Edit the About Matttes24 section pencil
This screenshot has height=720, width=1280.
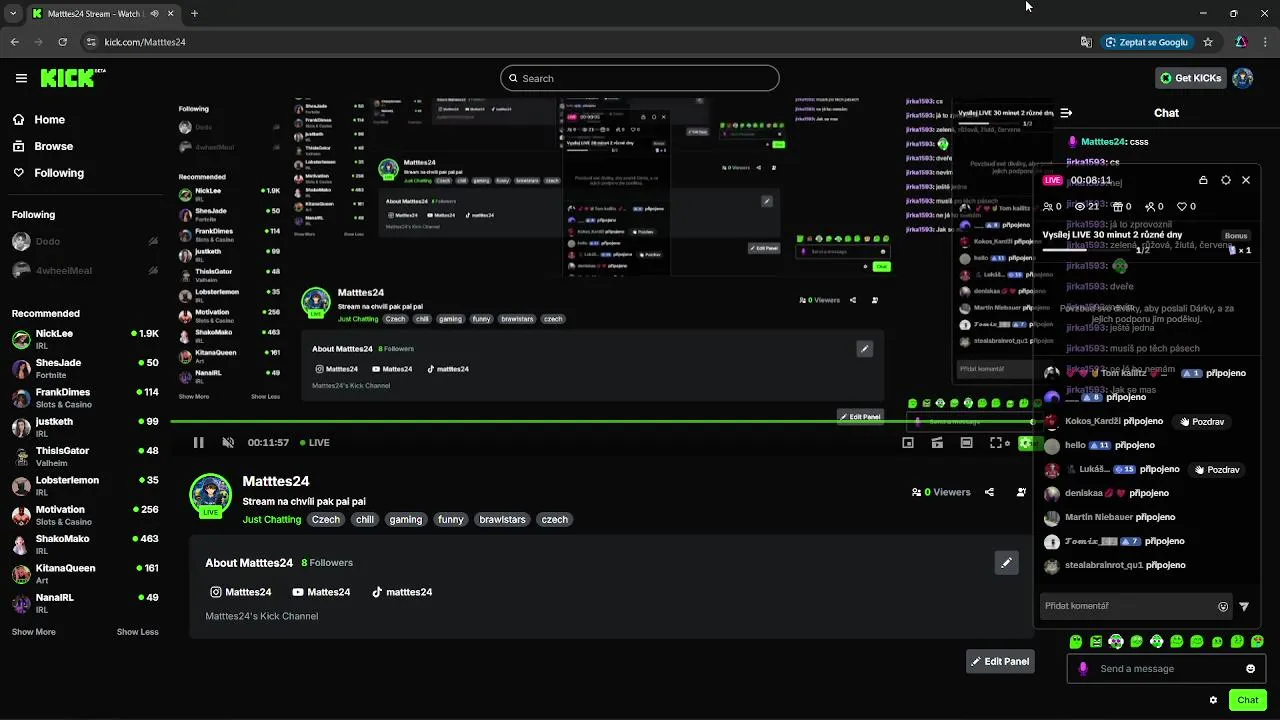click(x=1006, y=563)
